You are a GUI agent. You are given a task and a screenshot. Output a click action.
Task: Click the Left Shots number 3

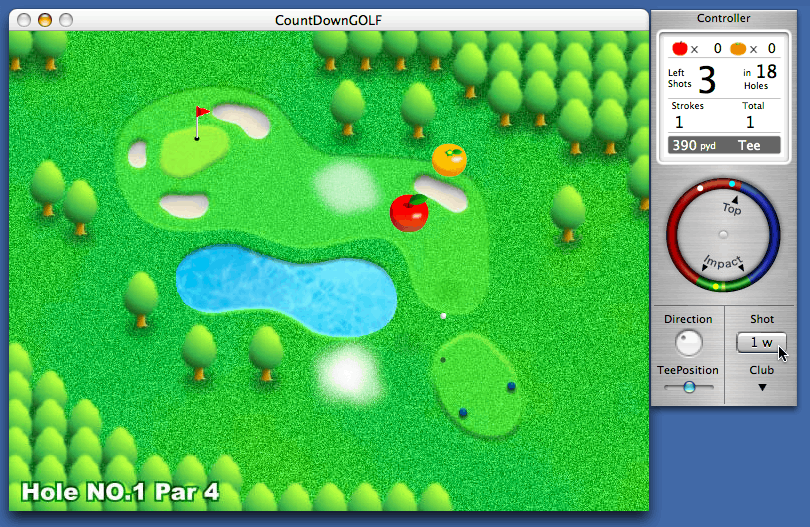point(707,79)
